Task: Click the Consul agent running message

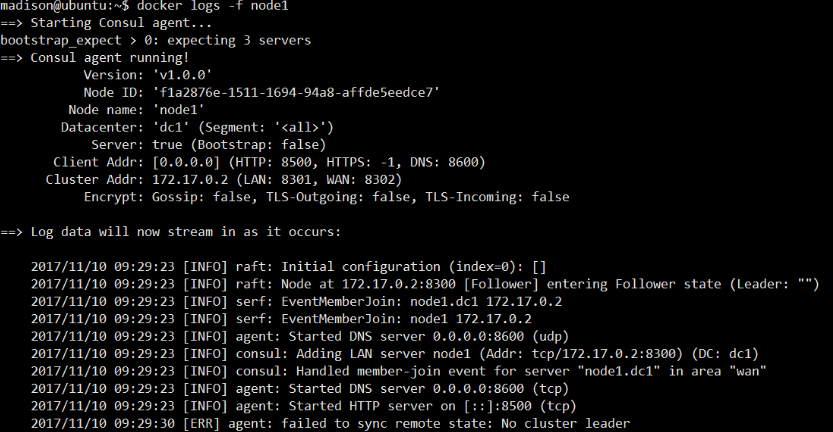Action: point(95,58)
